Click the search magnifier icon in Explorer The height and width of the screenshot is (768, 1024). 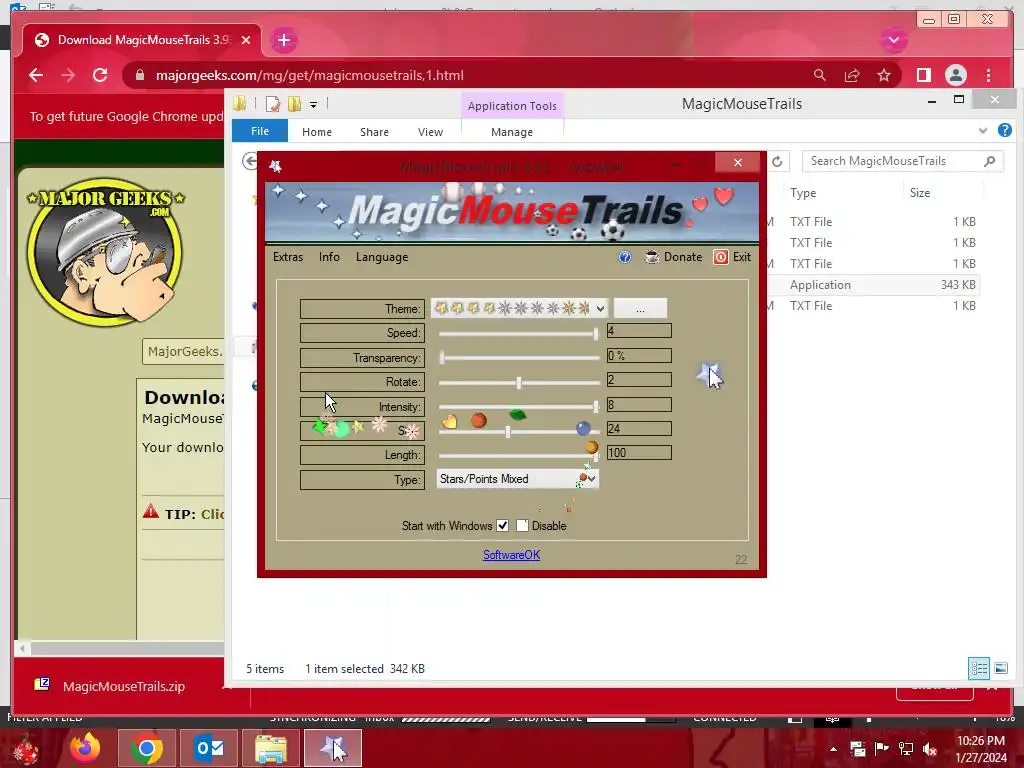pyautogui.click(x=989, y=161)
